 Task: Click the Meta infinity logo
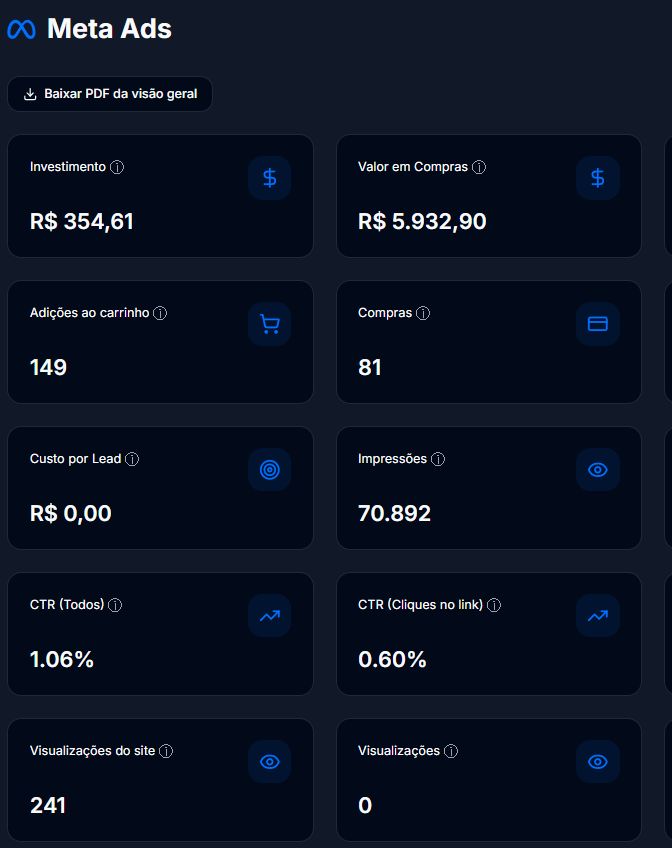coord(21,30)
